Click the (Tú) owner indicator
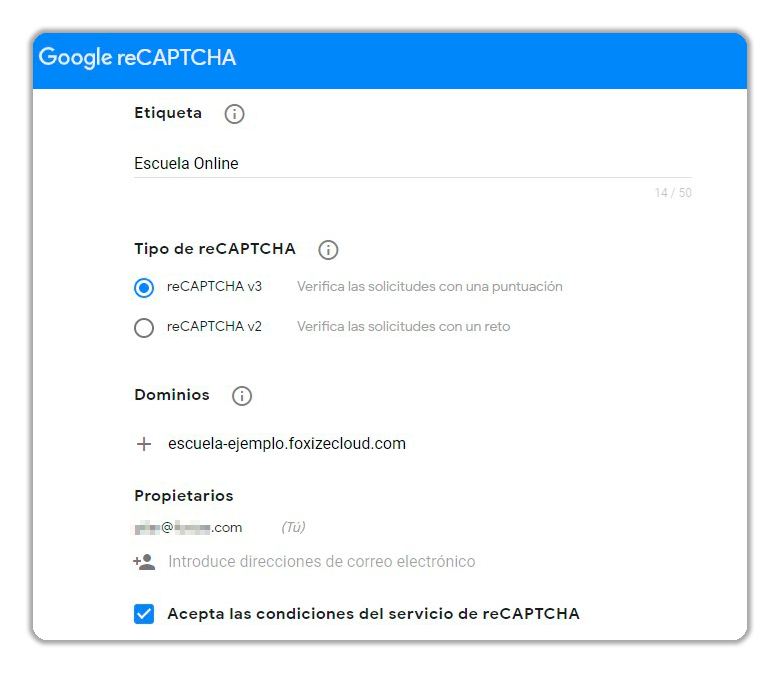 tap(293, 527)
